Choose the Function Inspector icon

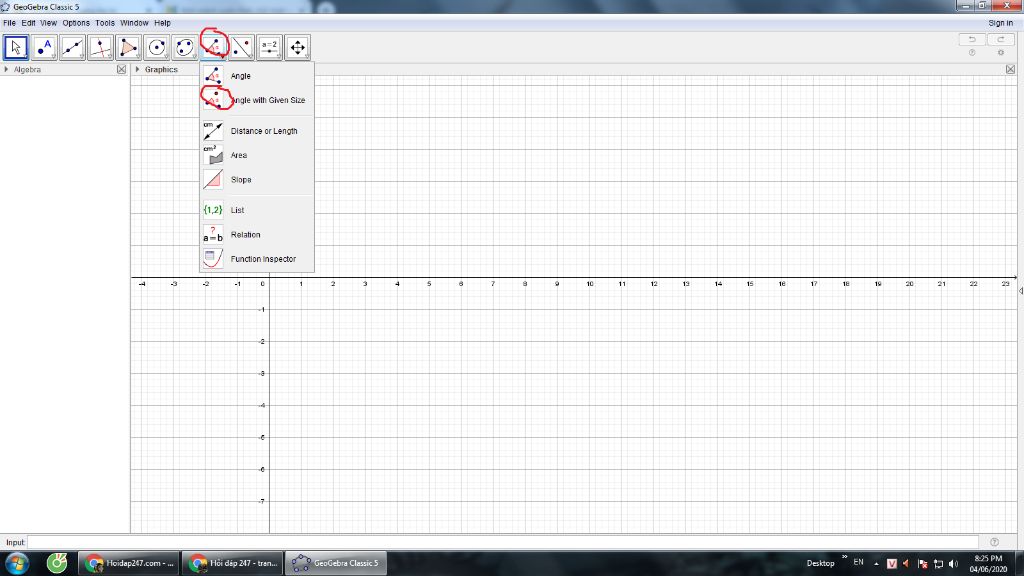tap(213, 259)
